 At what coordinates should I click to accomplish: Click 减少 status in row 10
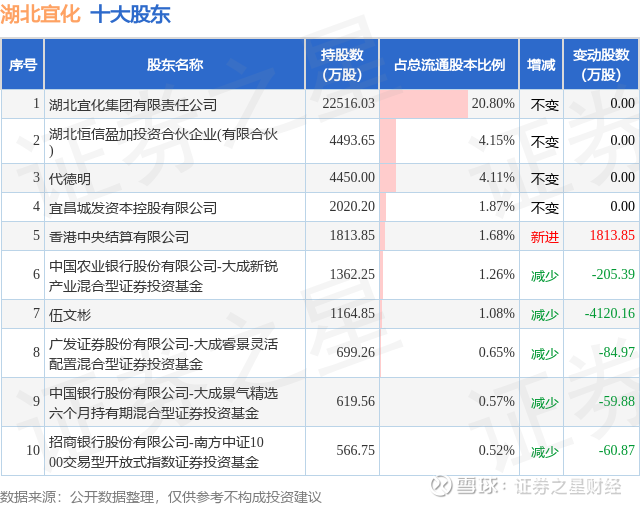click(x=544, y=452)
